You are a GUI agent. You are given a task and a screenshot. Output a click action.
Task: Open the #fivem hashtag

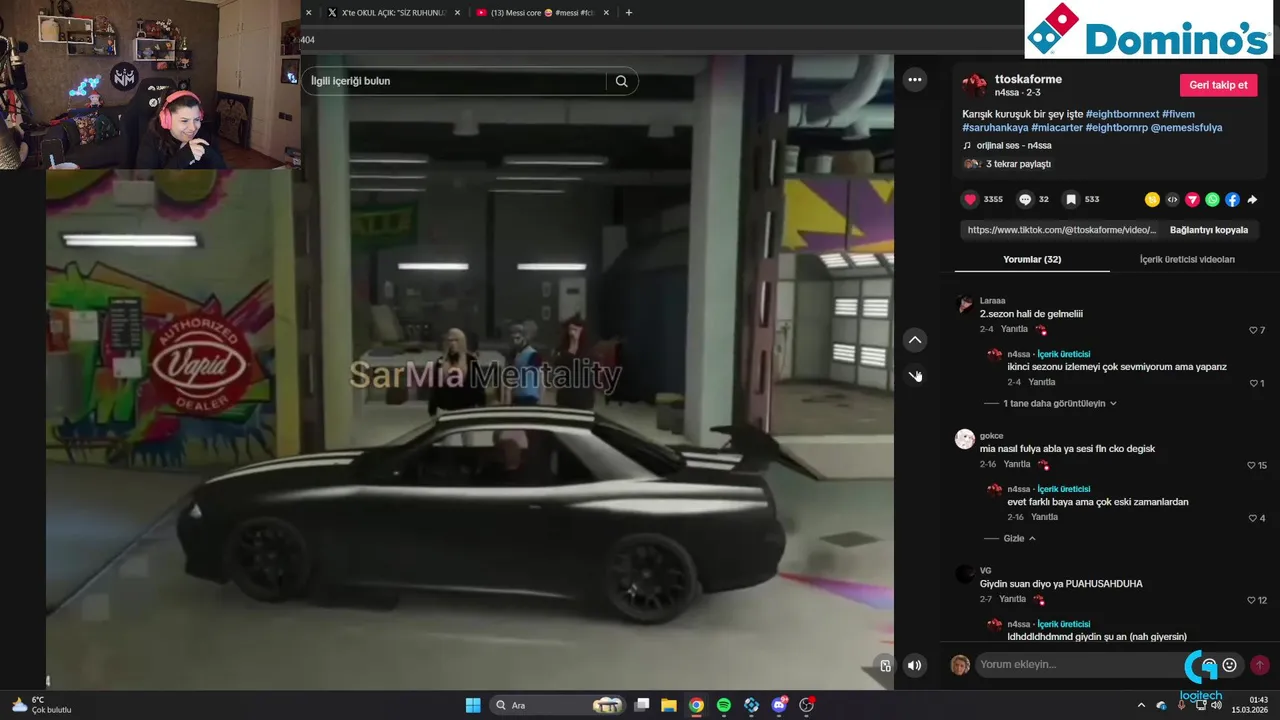[x=1178, y=114]
